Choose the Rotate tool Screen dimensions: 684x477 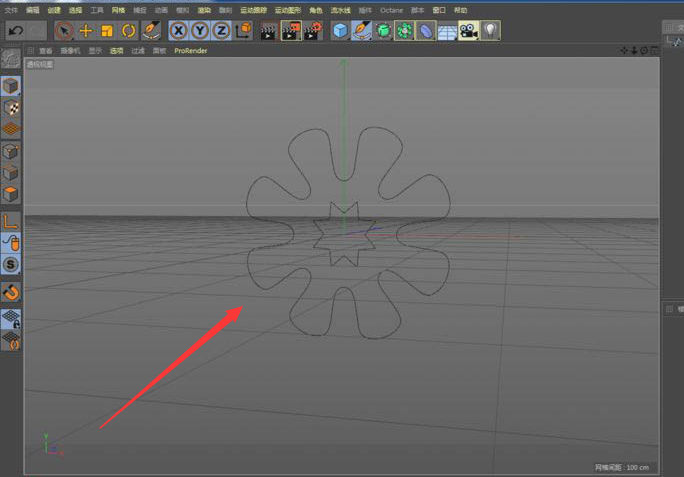point(129,31)
